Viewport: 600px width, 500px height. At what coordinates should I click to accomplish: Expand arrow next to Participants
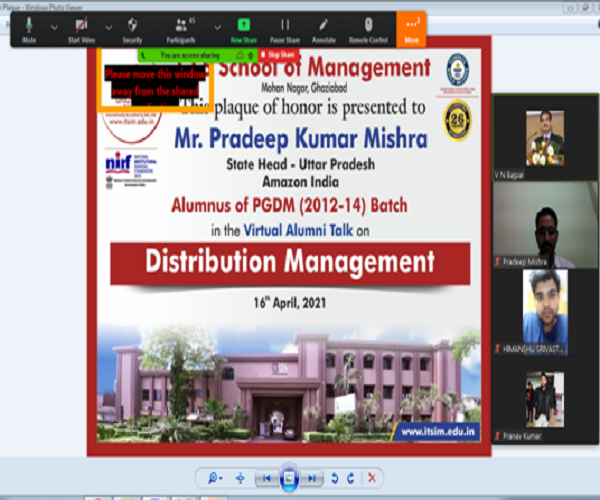tap(217, 28)
